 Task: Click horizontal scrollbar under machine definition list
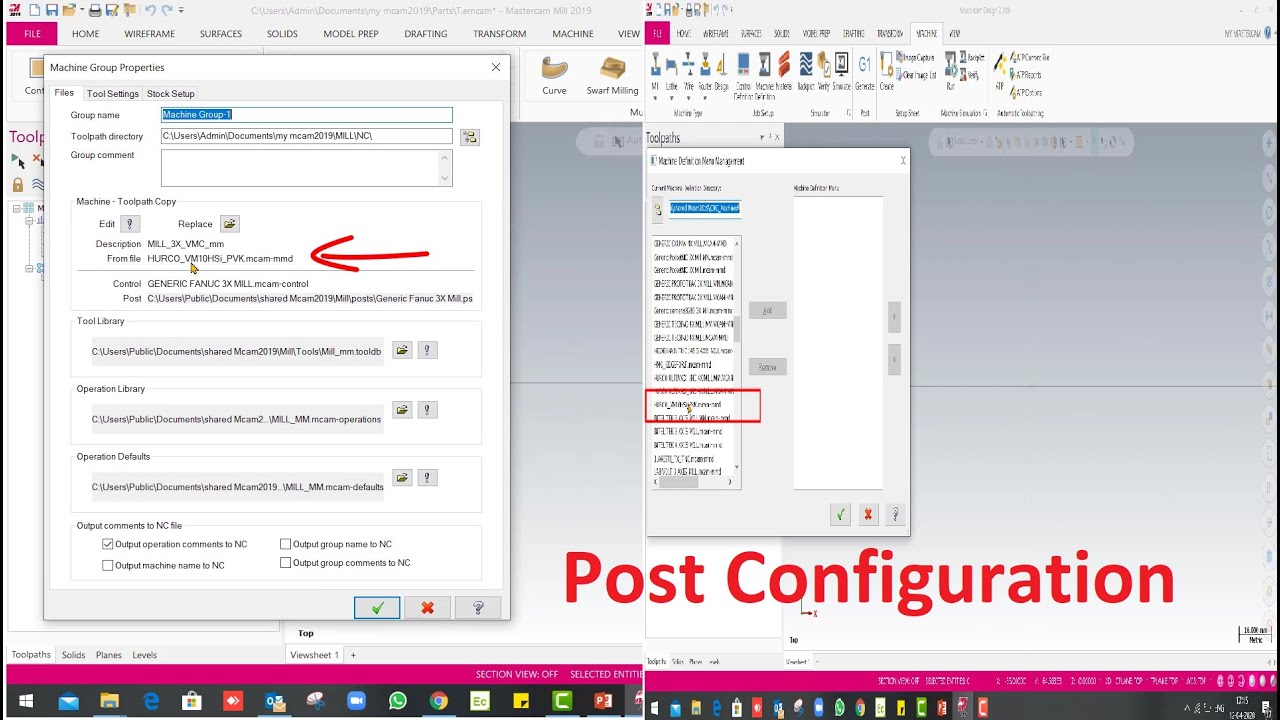[693, 481]
